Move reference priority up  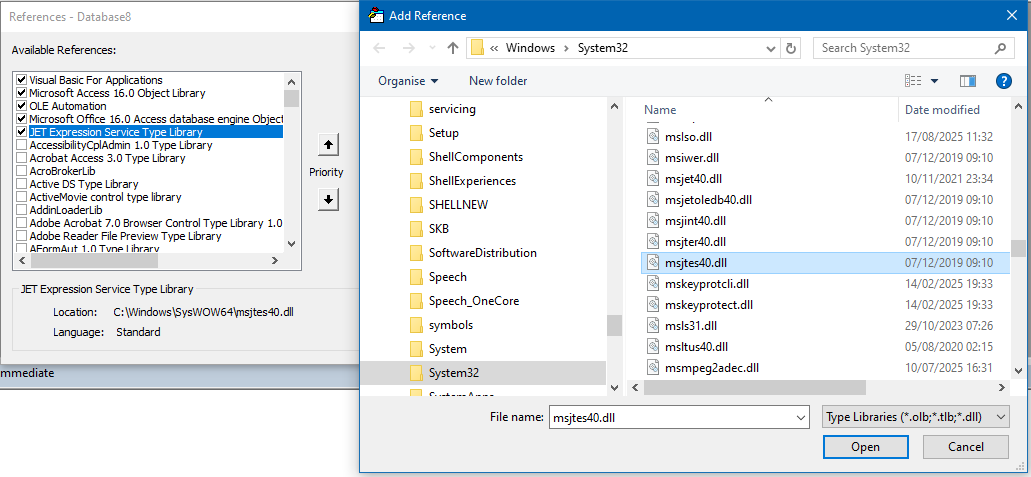click(327, 144)
